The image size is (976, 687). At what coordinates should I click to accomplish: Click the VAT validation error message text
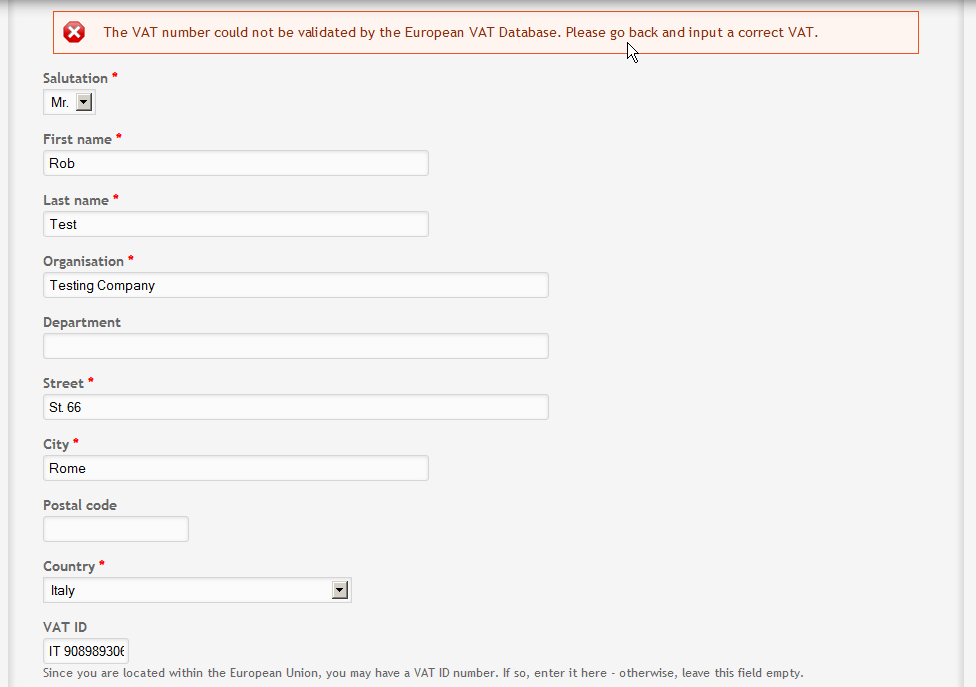click(x=461, y=32)
